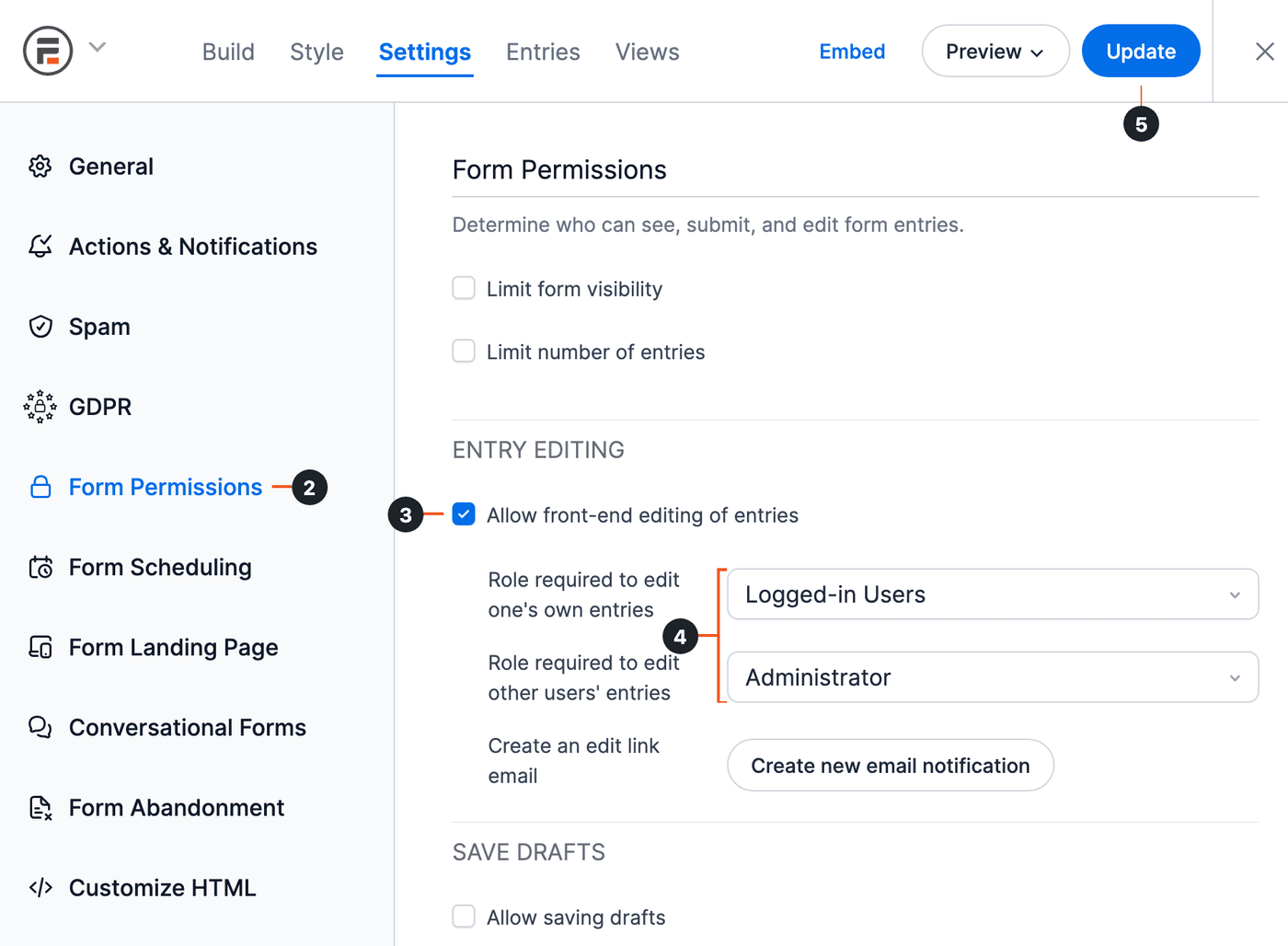Viewport: 1288px width, 946px height.
Task: Go to the Views tab
Action: (x=648, y=52)
